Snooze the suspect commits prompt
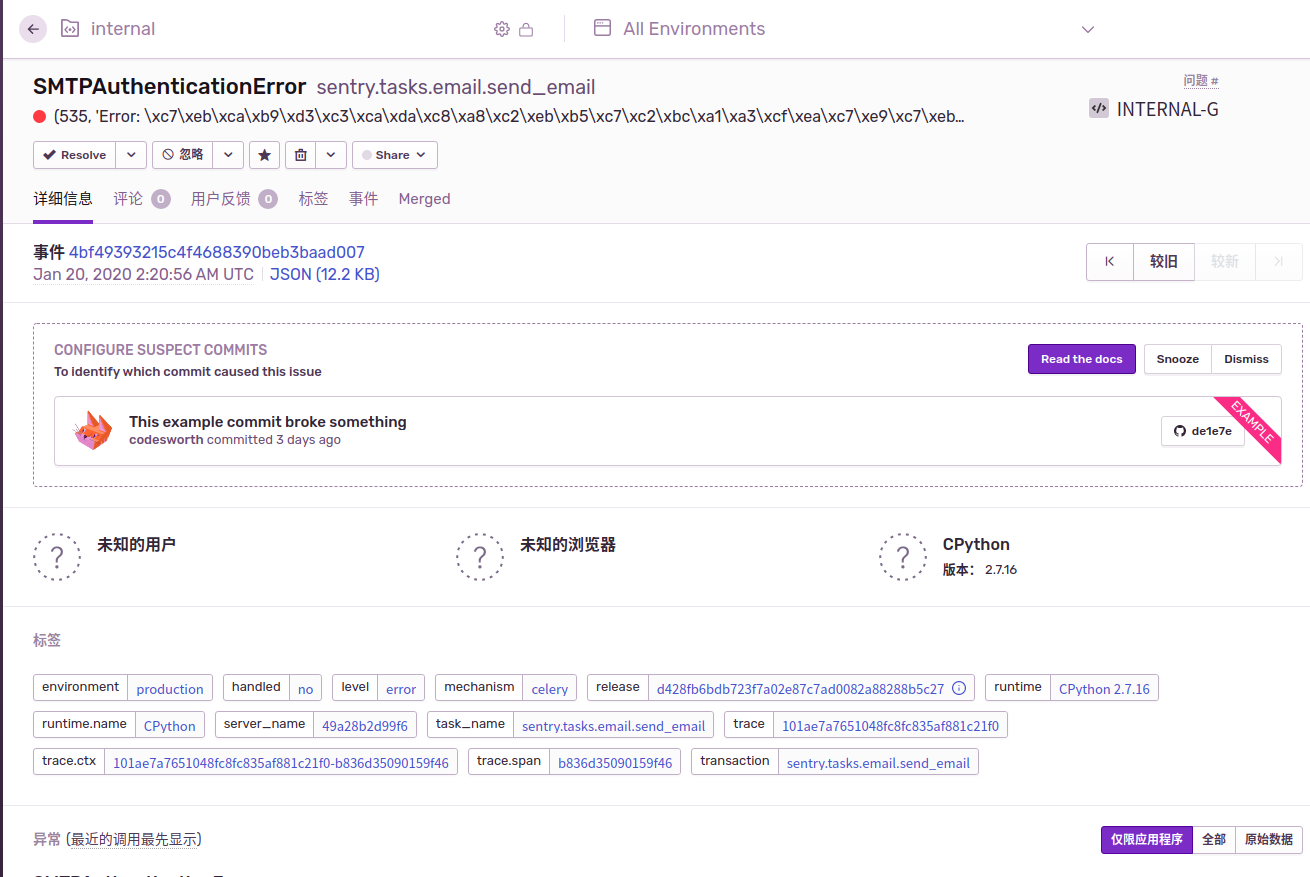This screenshot has width=1310, height=877. [x=1177, y=359]
